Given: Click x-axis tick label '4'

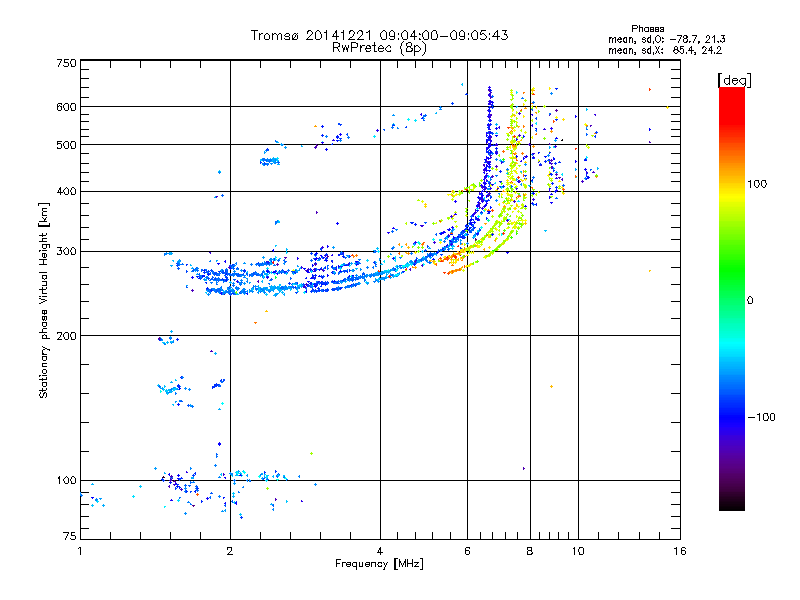Looking at the screenshot, I should coord(380,551).
